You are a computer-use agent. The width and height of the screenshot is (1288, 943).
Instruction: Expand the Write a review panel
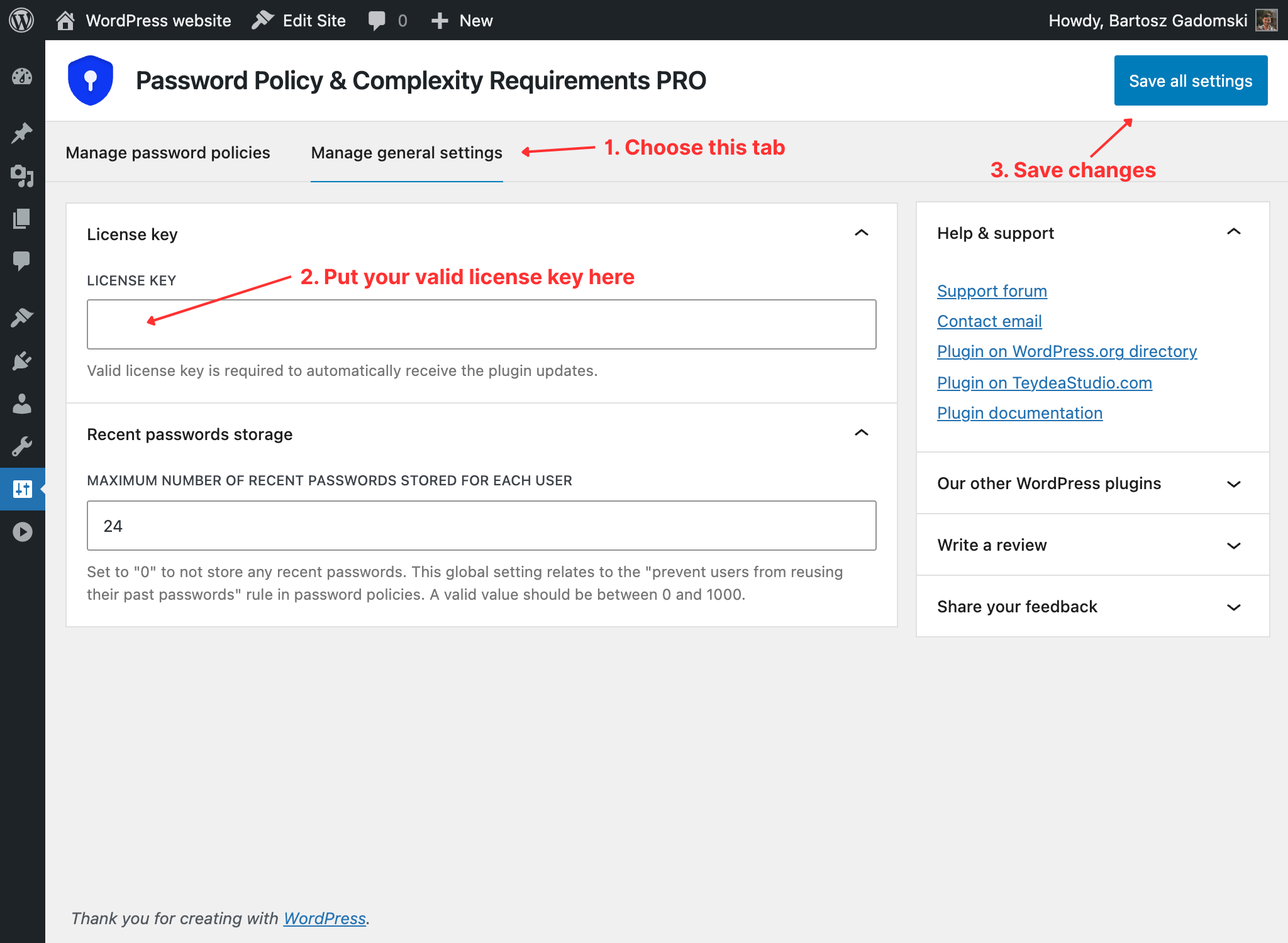[x=1092, y=545]
